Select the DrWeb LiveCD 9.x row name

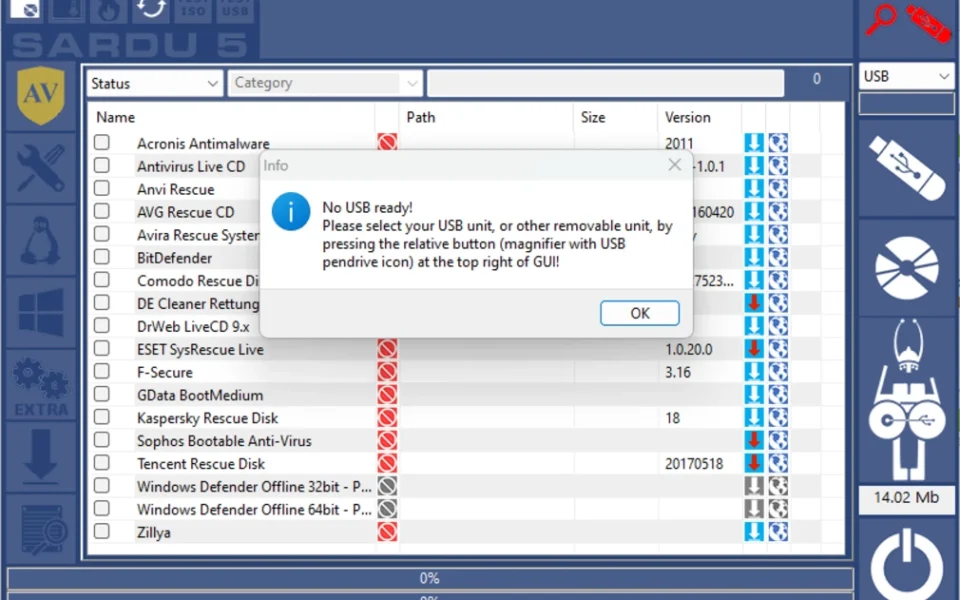tap(193, 326)
